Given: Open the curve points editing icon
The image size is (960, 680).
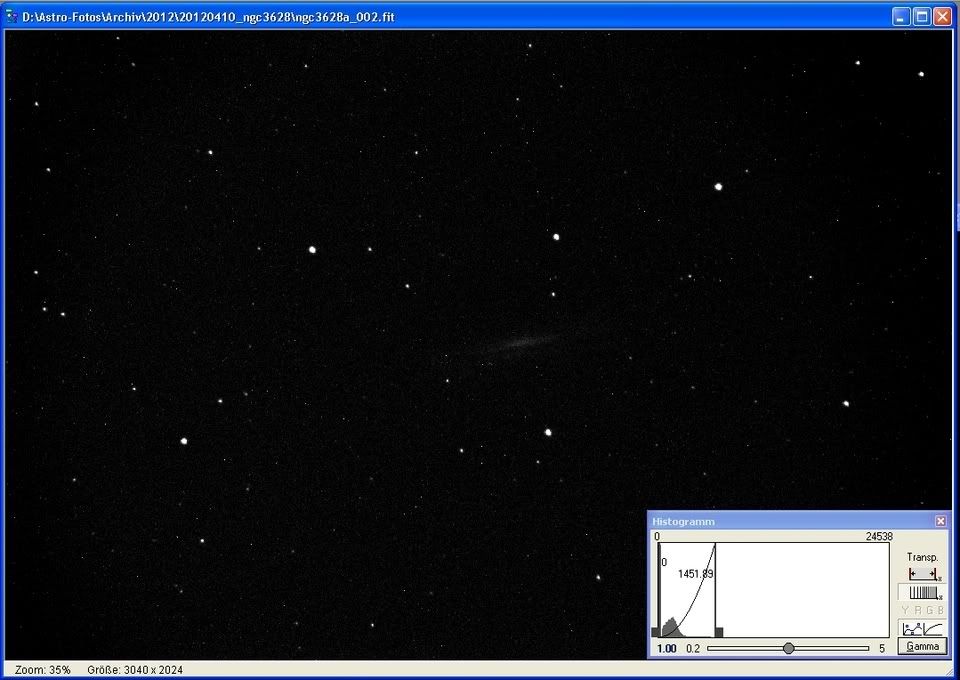Looking at the screenshot, I should tap(912, 629).
